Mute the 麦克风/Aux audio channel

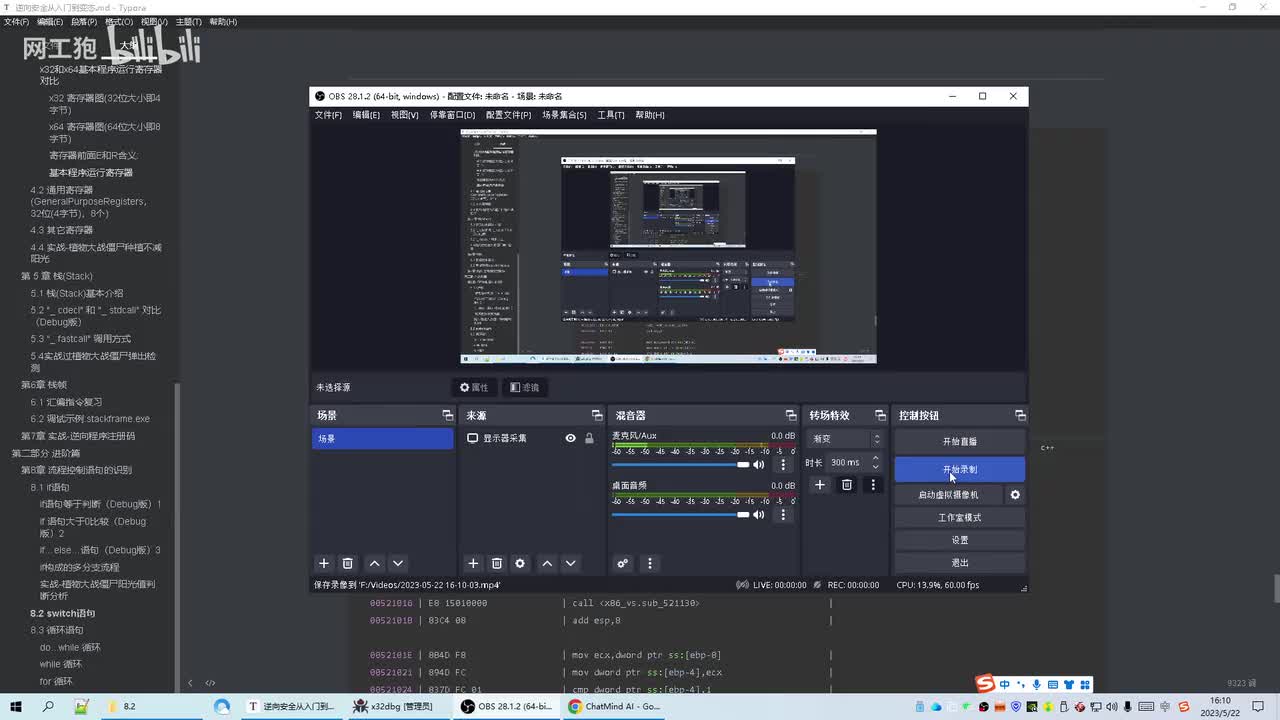pyautogui.click(x=759, y=465)
